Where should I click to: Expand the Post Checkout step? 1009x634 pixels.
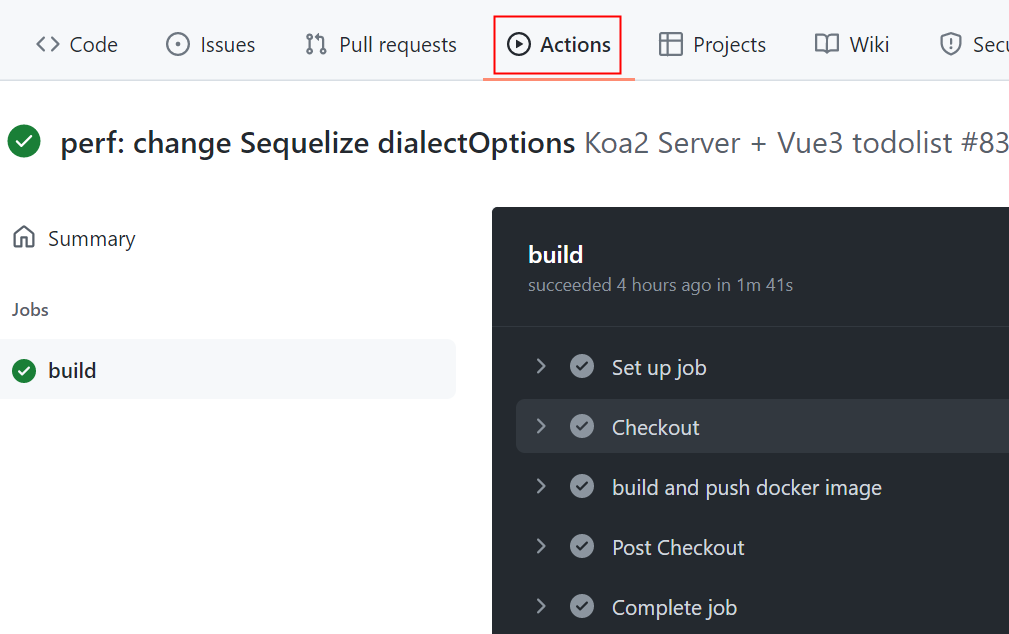coord(541,547)
